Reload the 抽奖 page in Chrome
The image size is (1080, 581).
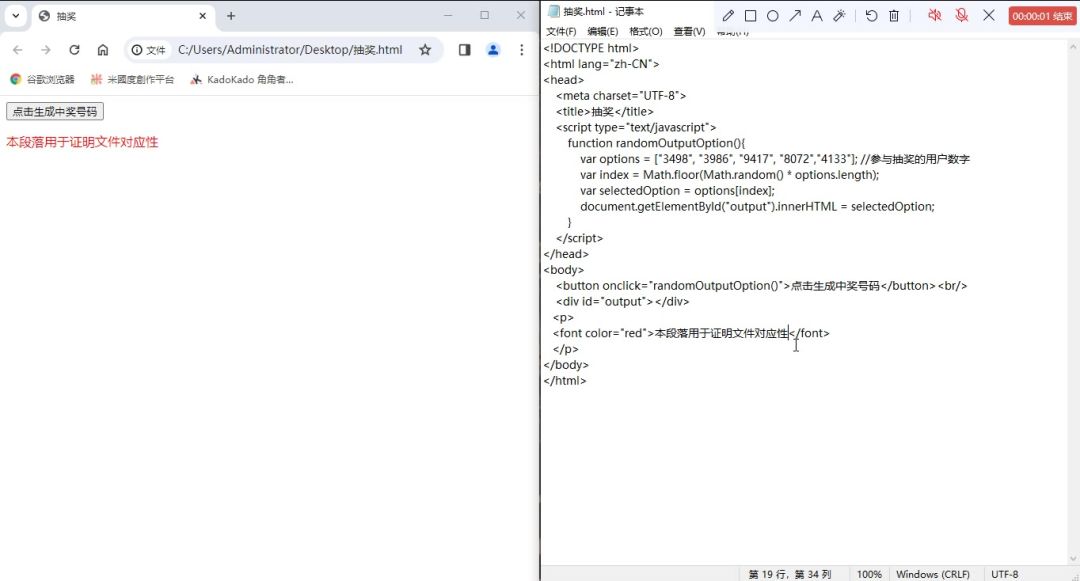pyautogui.click(x=74, y=50)
